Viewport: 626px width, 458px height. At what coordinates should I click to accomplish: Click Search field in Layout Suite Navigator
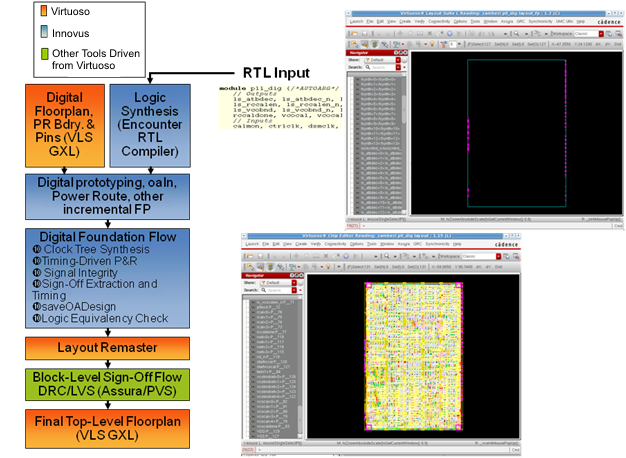(380, 67)
